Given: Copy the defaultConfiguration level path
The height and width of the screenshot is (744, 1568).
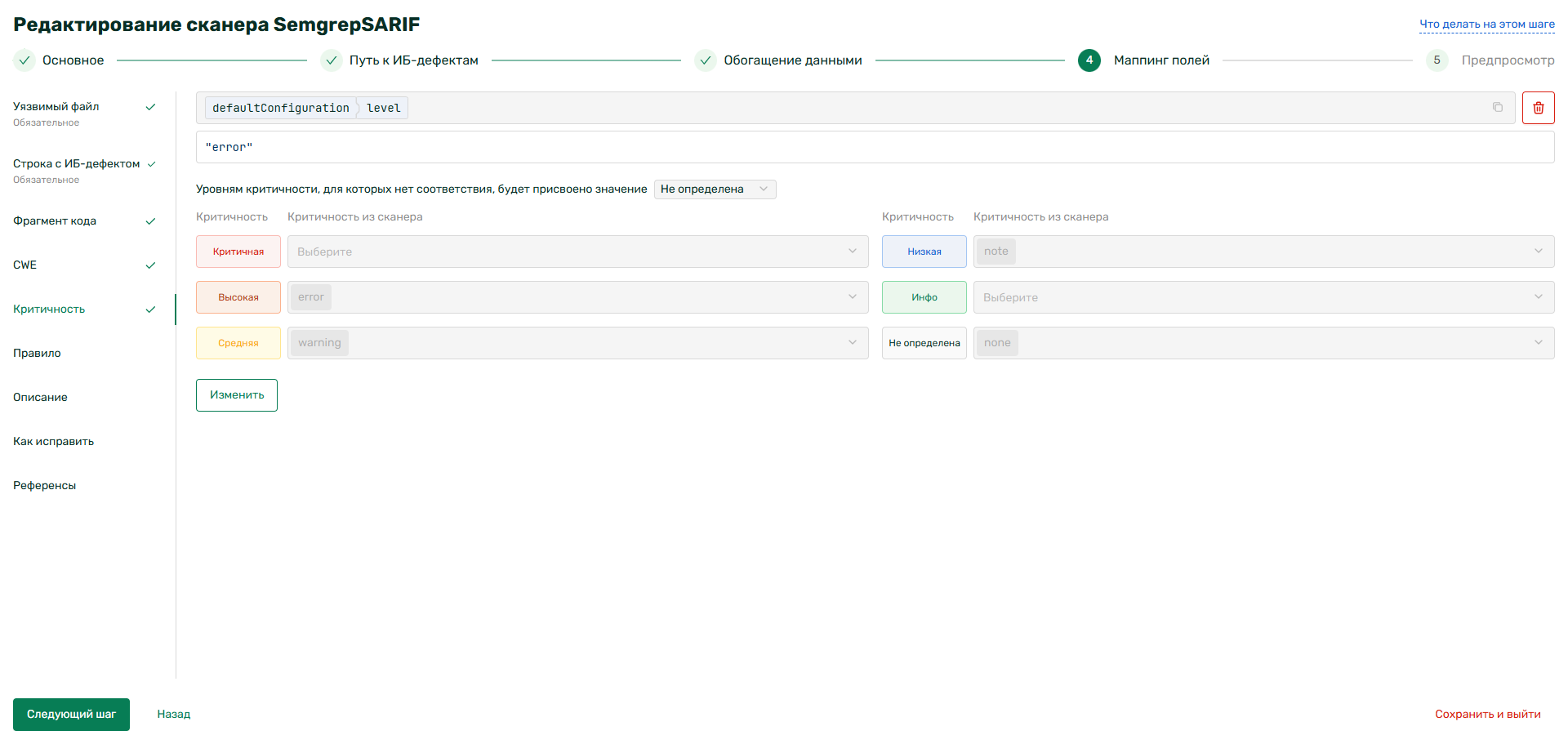Looking at the screenshot, I should click(x=1498, y=107).
